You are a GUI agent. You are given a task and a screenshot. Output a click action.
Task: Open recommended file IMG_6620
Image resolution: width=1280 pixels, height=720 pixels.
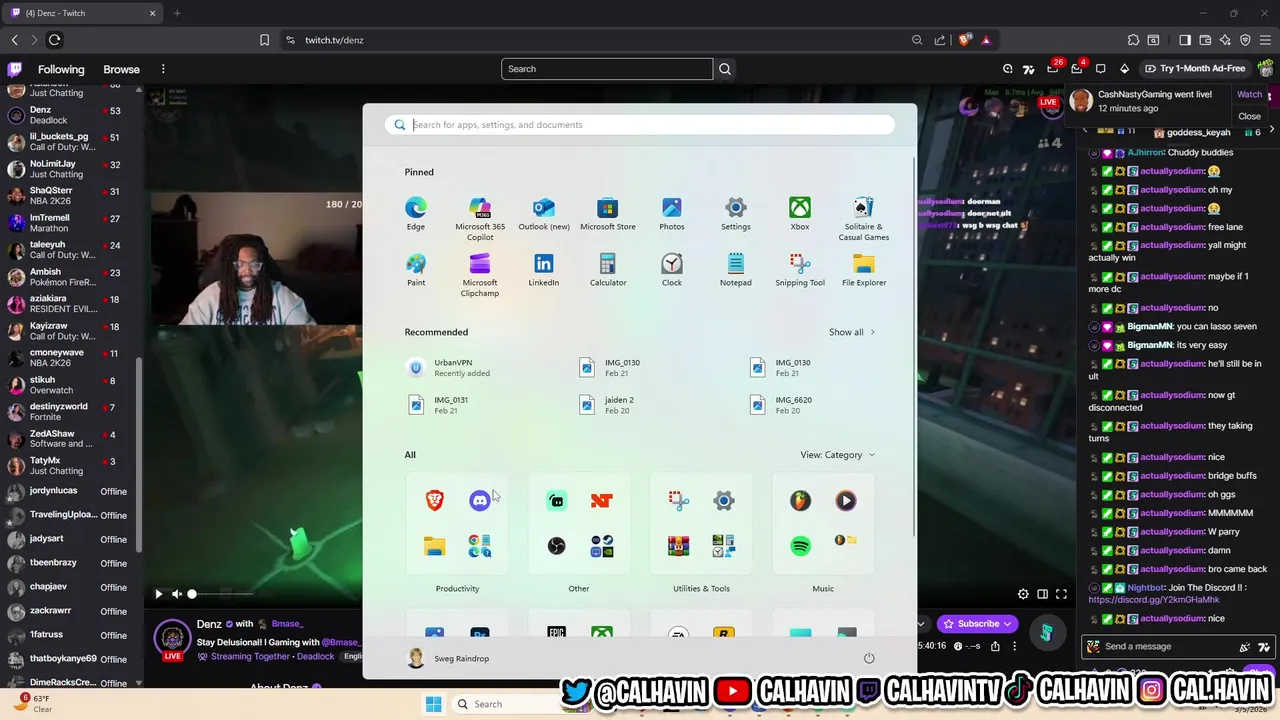click(x=782, y=405)
